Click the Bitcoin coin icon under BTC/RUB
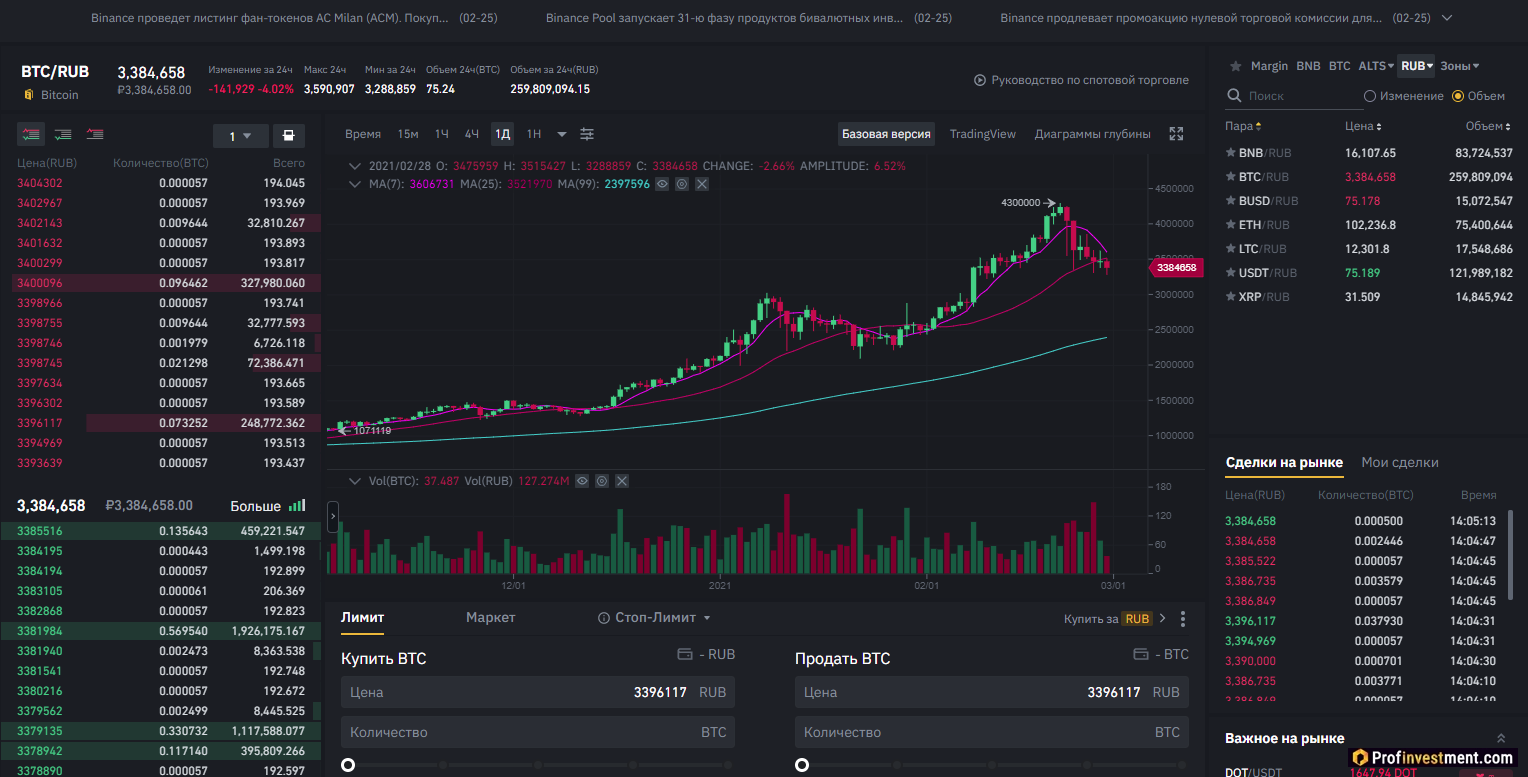The image size is (1528, 777). pyautogui.click(x=29, y=95)
